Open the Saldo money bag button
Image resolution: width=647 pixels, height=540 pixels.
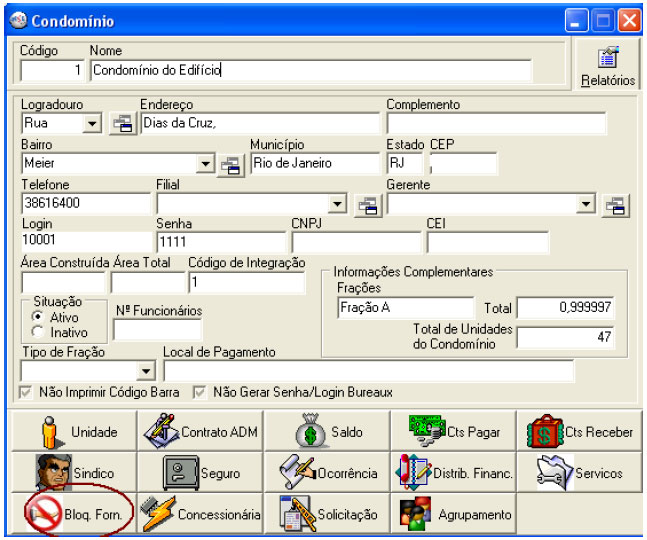tap(327, 431)
